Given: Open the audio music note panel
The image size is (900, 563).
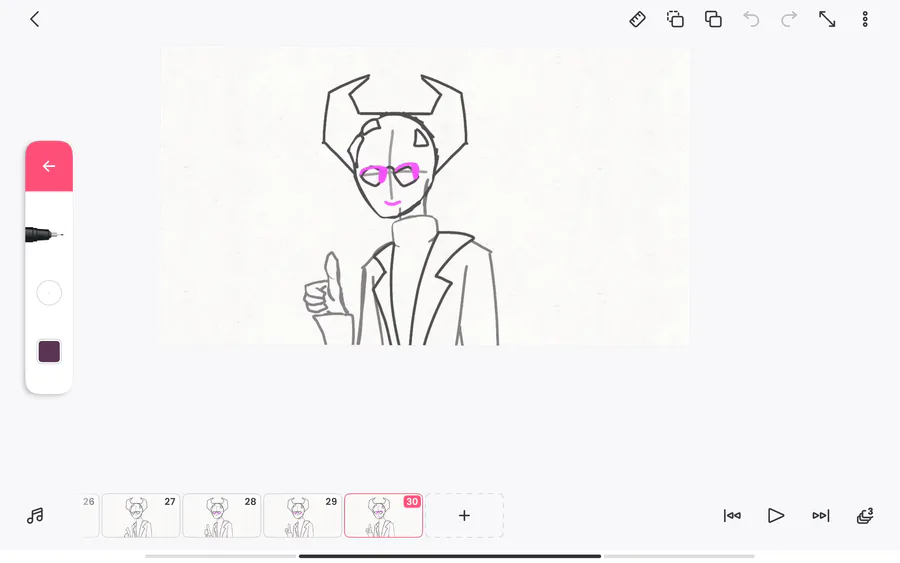Looking at the screenshot, I should pos(35,515).
